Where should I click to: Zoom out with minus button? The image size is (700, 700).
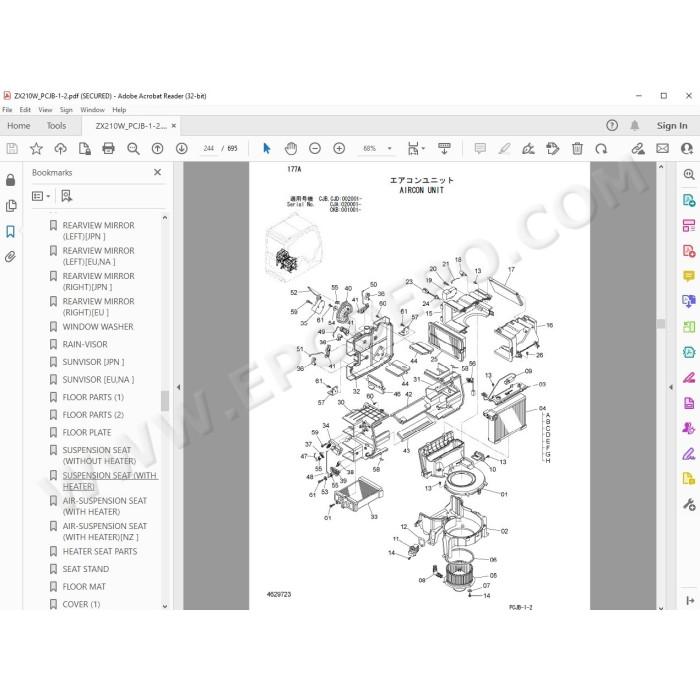tap(315, 148)
